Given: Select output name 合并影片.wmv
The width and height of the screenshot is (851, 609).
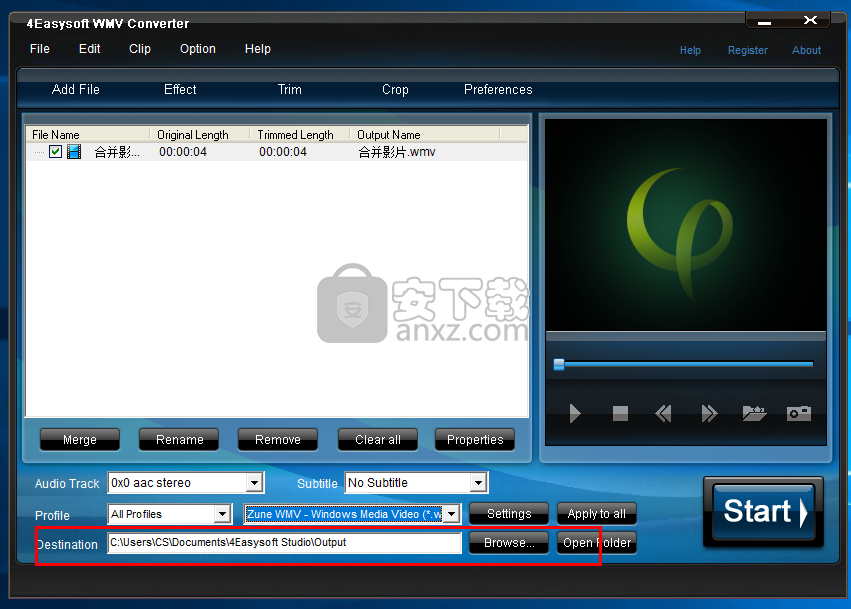Looking at the screenshot, I should pos(397,152).
